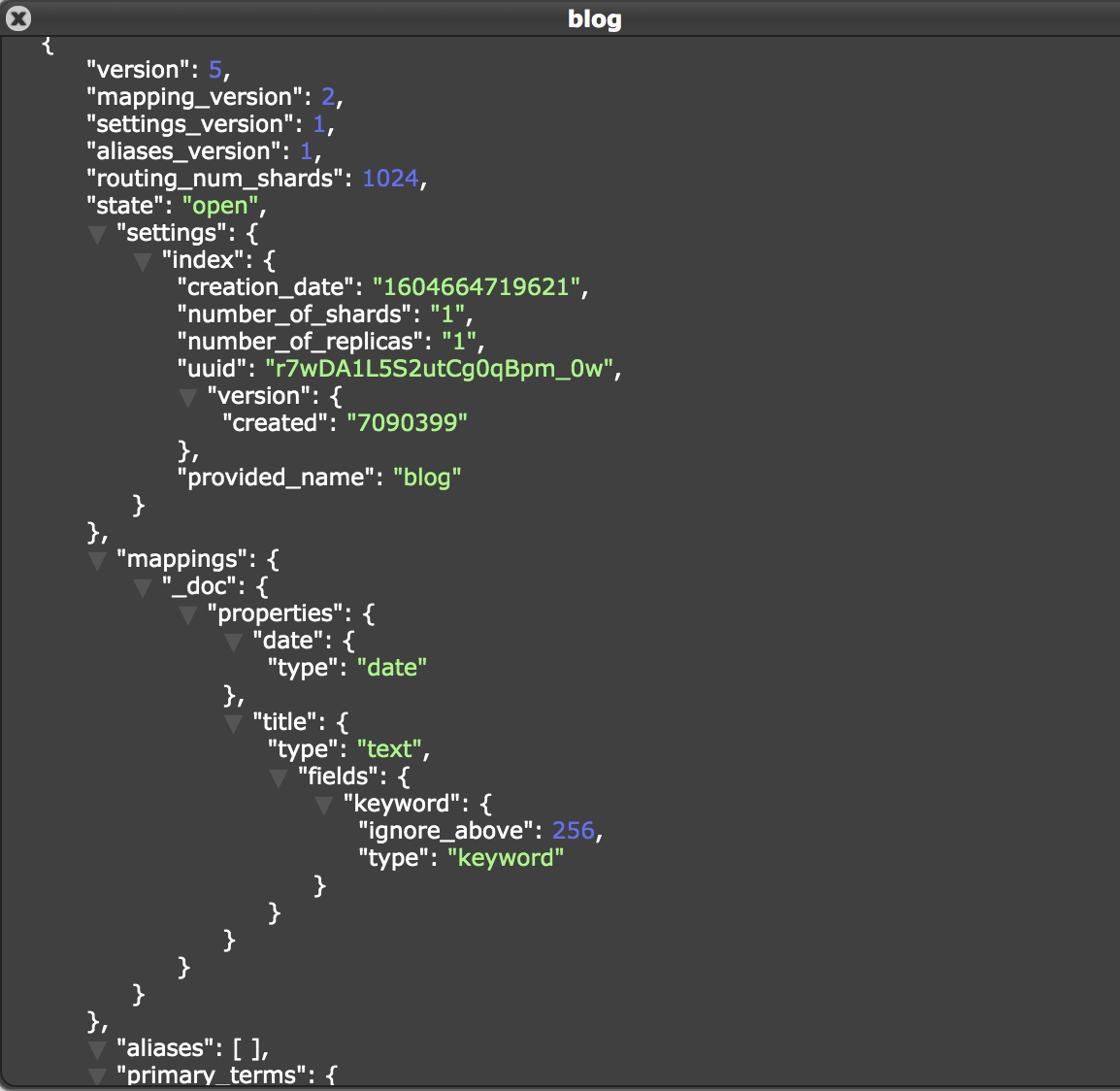Toggle the "primary_terms" node triangle
Viewport: 1120px width, 1091px height.
[97, 1075]
